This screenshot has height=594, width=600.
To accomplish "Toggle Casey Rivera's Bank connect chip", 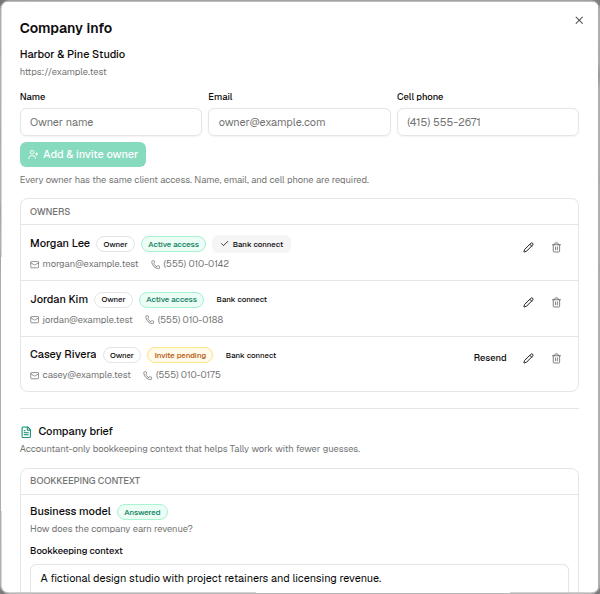I will tap(251, 356).
